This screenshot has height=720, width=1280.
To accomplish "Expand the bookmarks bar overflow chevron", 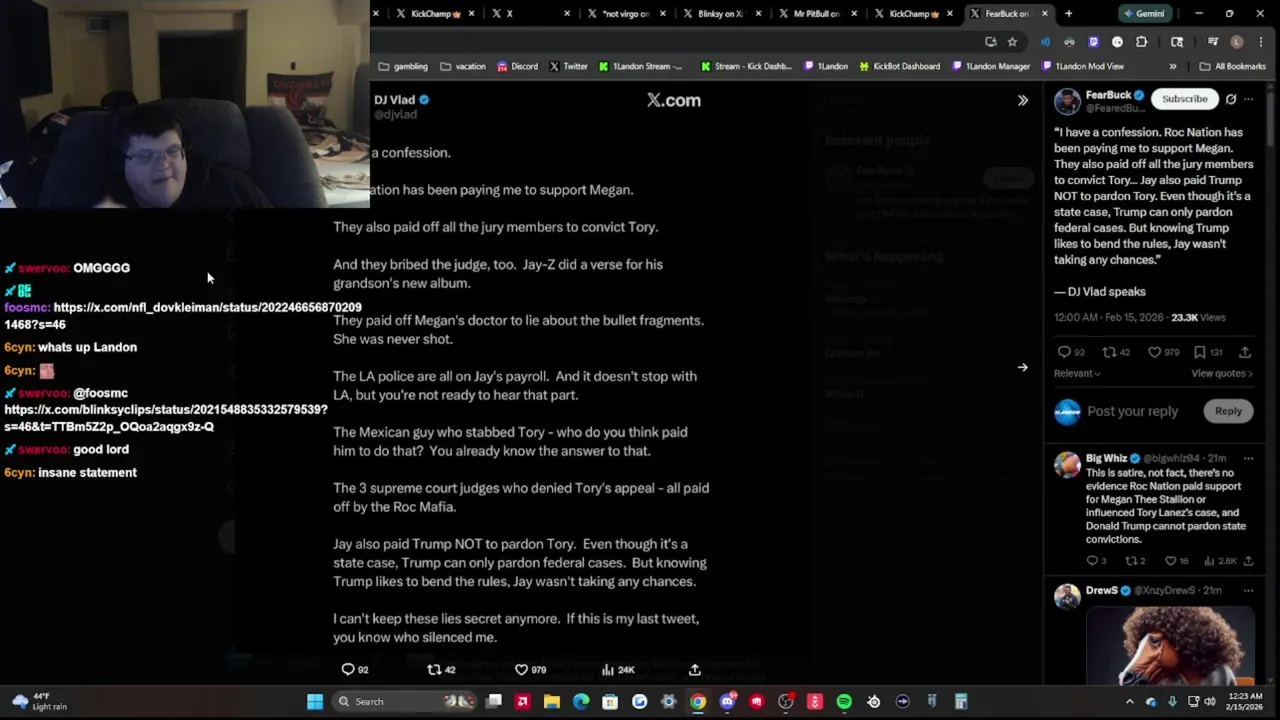I will (1173, 66).
